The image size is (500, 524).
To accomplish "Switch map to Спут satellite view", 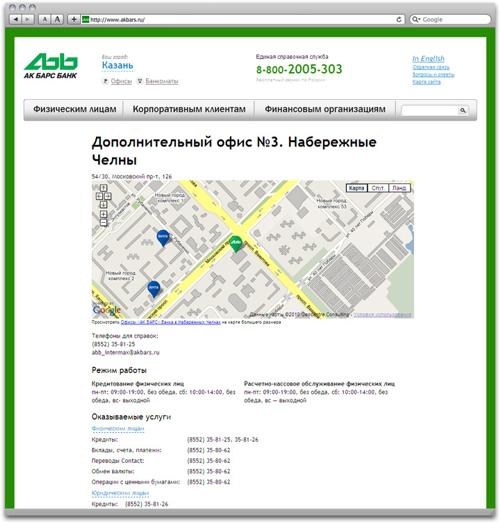I will [x=377, y=188].
